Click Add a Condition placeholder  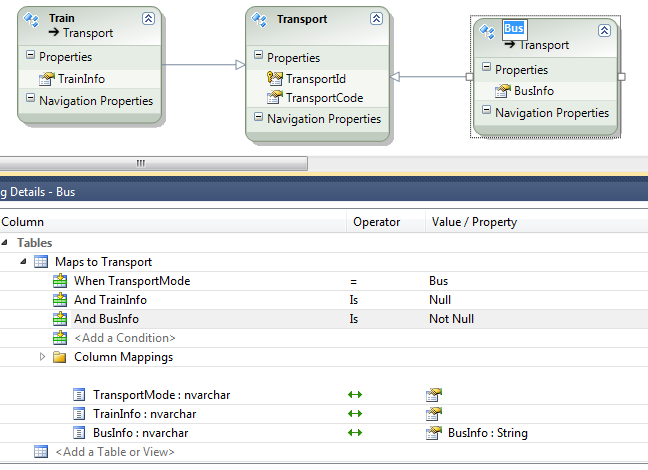click(x=124, y=338)
